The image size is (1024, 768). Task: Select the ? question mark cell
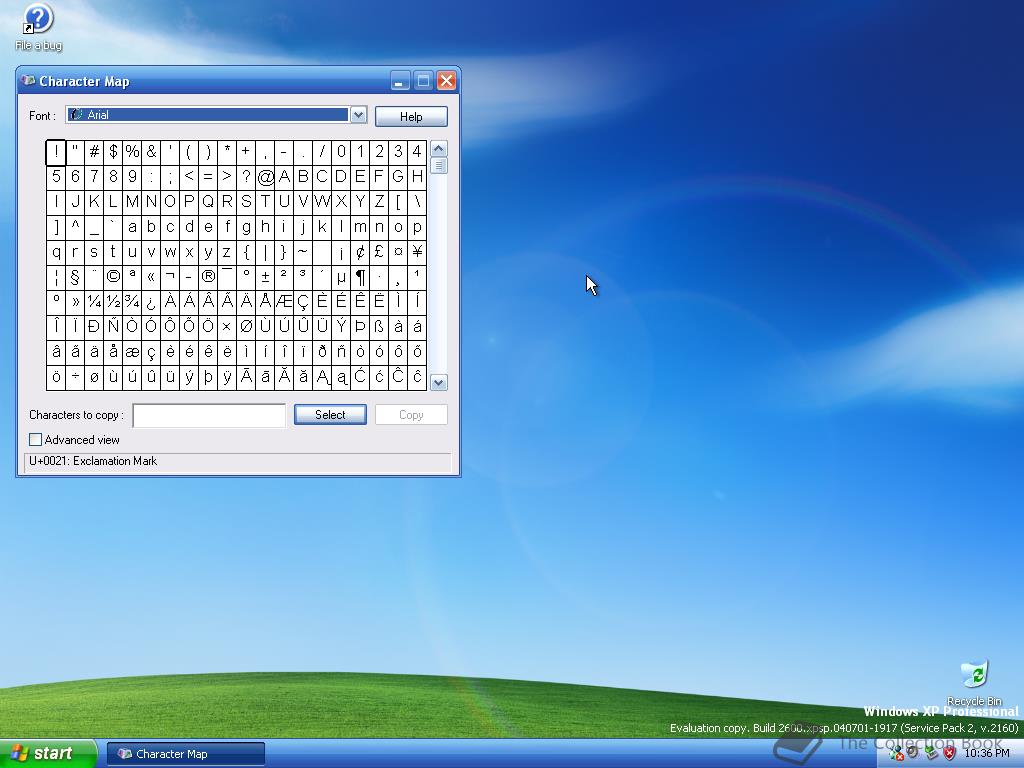click(246, 176)
